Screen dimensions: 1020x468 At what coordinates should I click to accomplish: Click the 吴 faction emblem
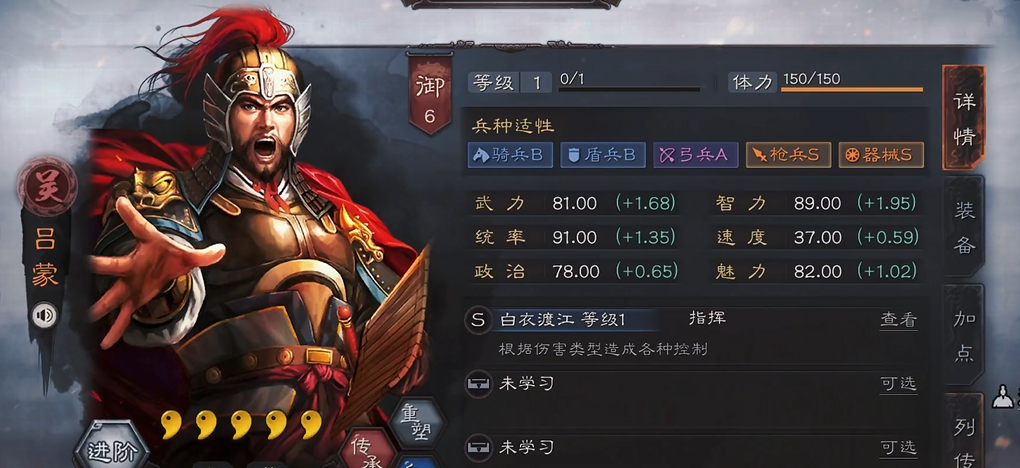coord(47,186)
